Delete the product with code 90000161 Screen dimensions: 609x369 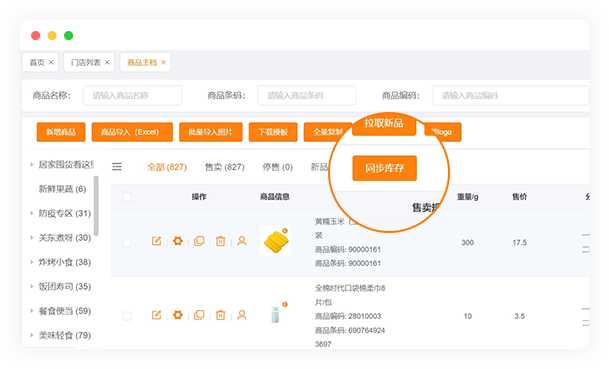click(220, 241)
